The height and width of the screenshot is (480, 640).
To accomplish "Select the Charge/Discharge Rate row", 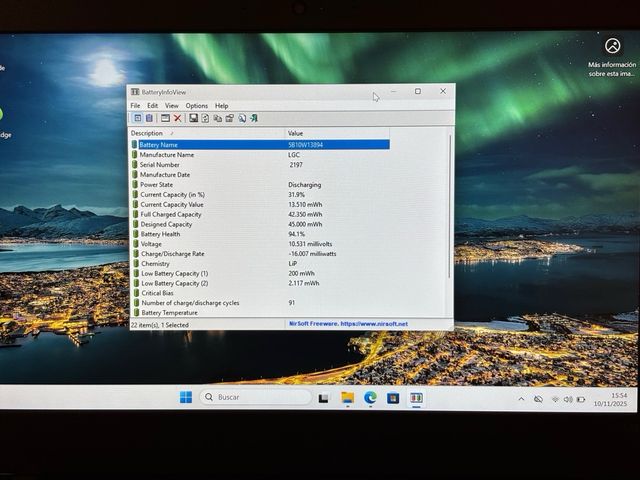I will (x=260, y=253).
